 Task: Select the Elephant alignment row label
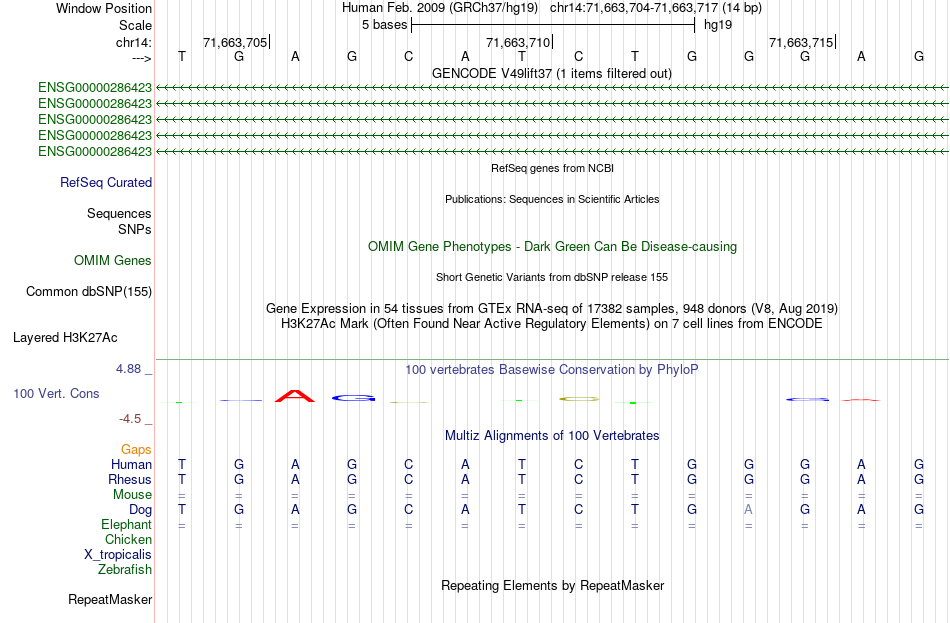tap(126, 525)
